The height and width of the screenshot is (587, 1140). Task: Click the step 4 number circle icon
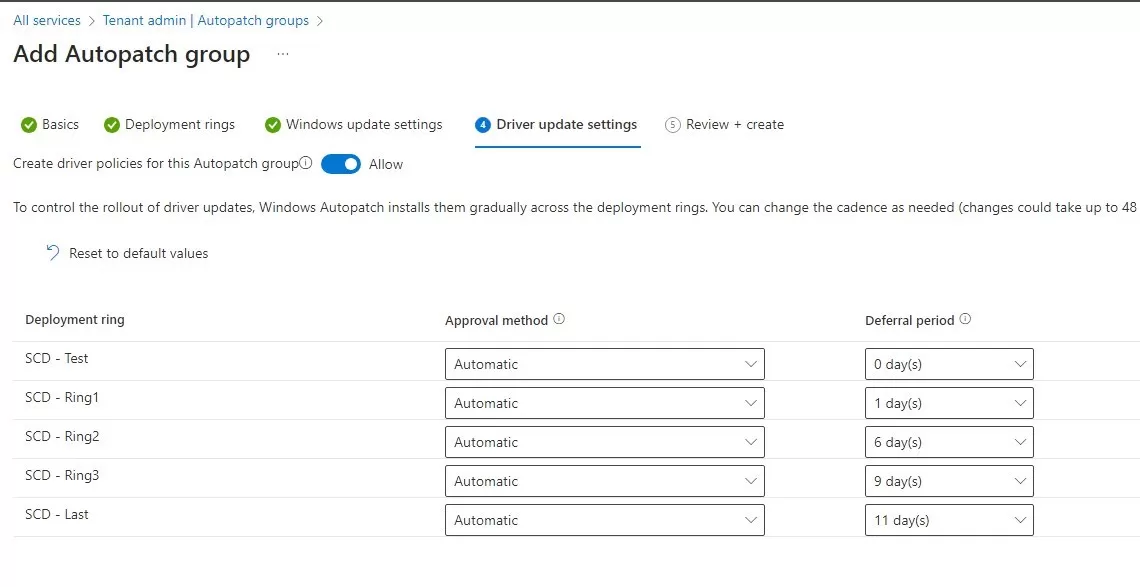483,125
